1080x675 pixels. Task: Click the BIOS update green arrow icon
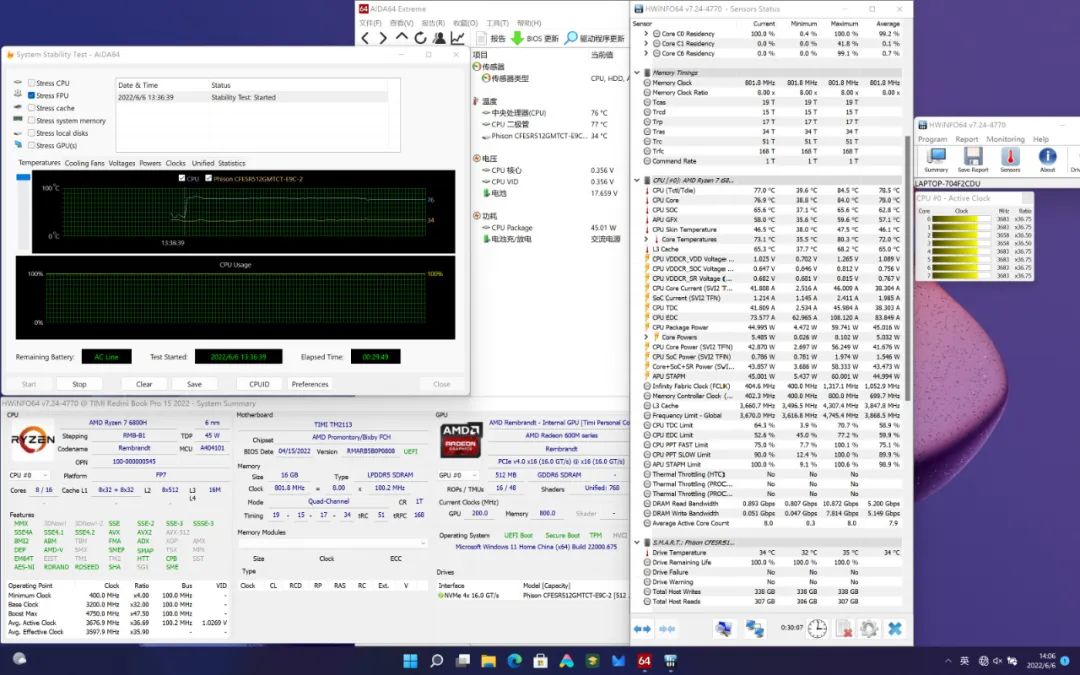click(x=517, y=38)
